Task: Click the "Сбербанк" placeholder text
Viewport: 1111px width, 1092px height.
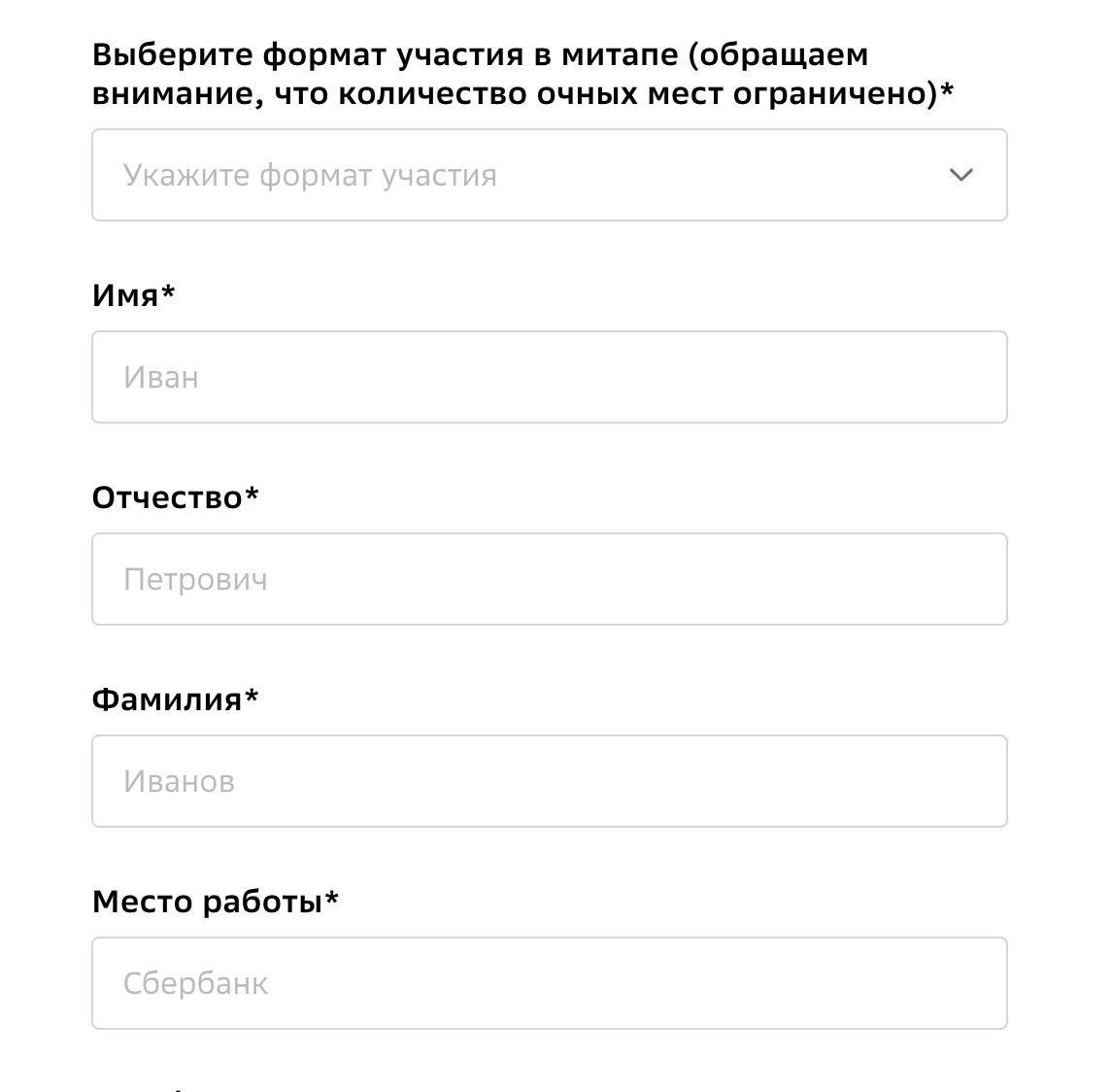Action: coord(195,984)
